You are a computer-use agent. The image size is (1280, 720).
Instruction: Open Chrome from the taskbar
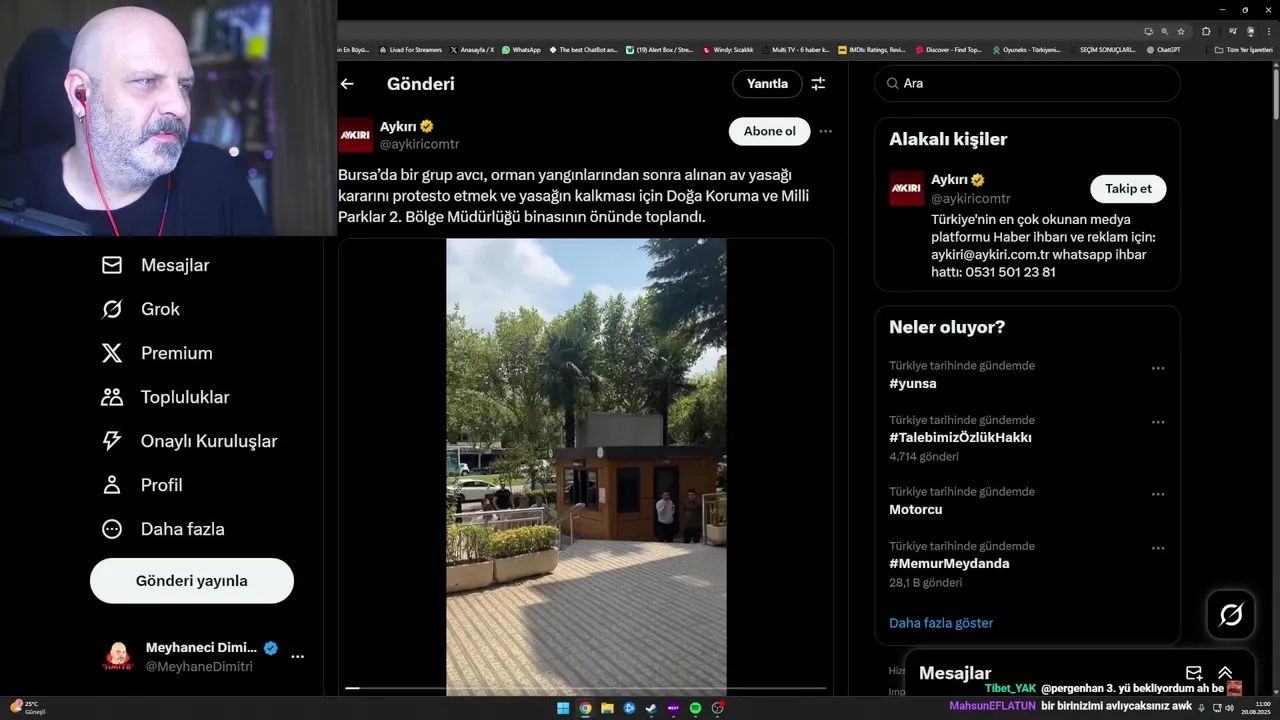(x=585, y=708)
